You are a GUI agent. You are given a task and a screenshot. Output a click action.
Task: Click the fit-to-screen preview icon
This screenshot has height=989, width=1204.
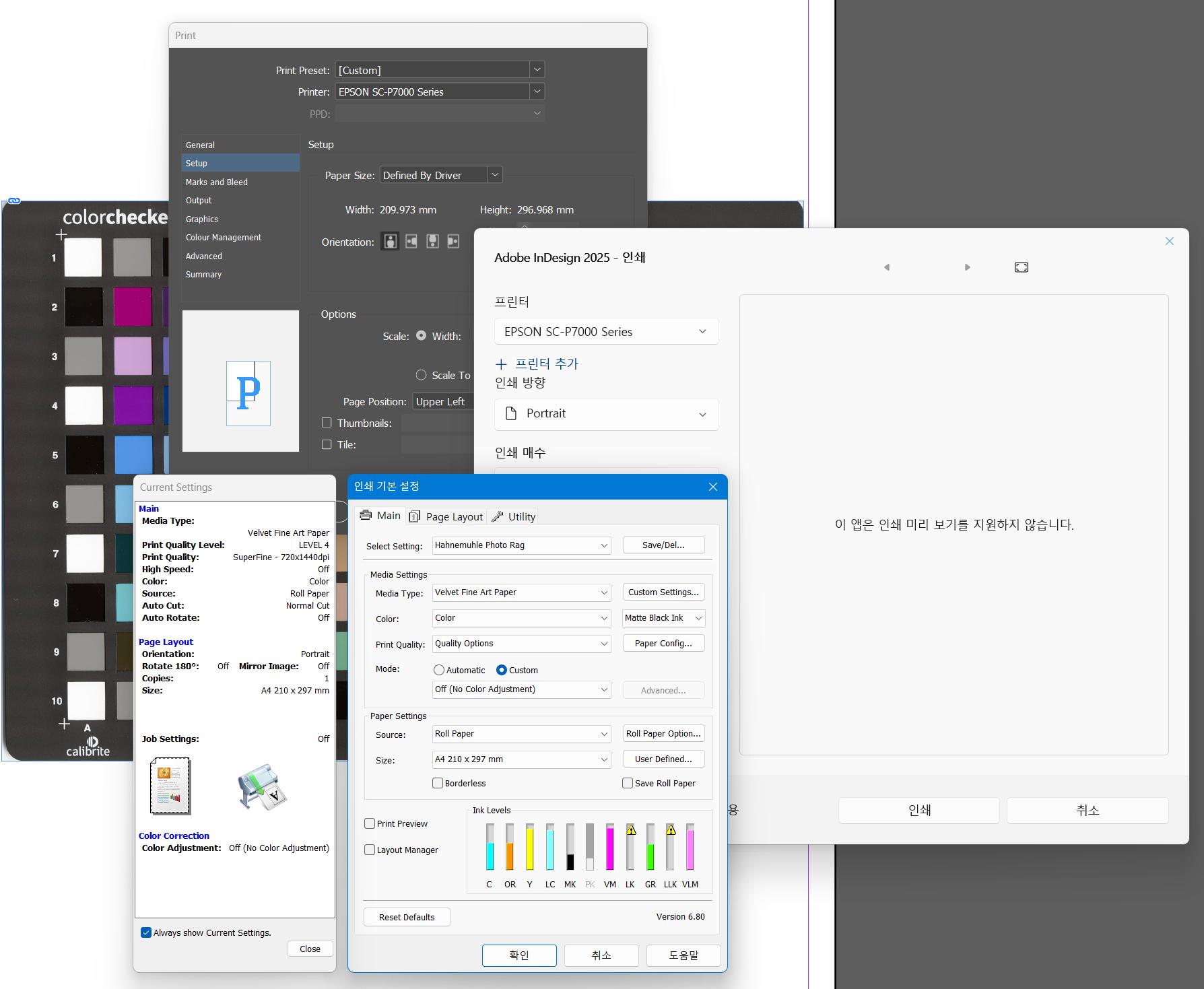click(x=1022, y=267)
